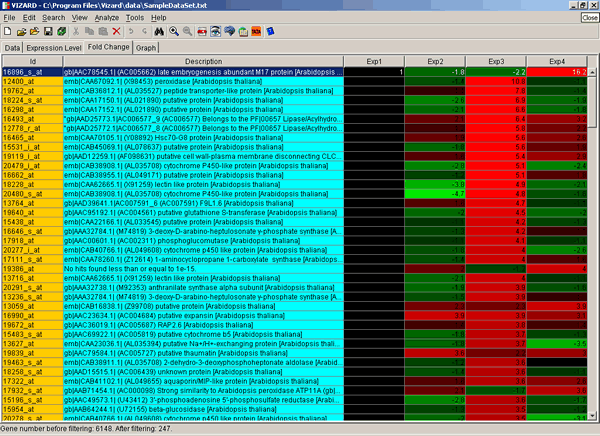The image size is (600, 436).
Task: Click the Exp1 column header
Action: (x=374, y=61)
